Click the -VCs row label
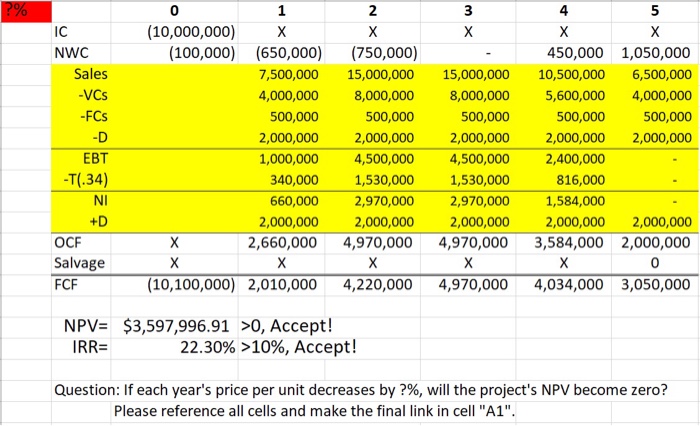 point(93,95)
